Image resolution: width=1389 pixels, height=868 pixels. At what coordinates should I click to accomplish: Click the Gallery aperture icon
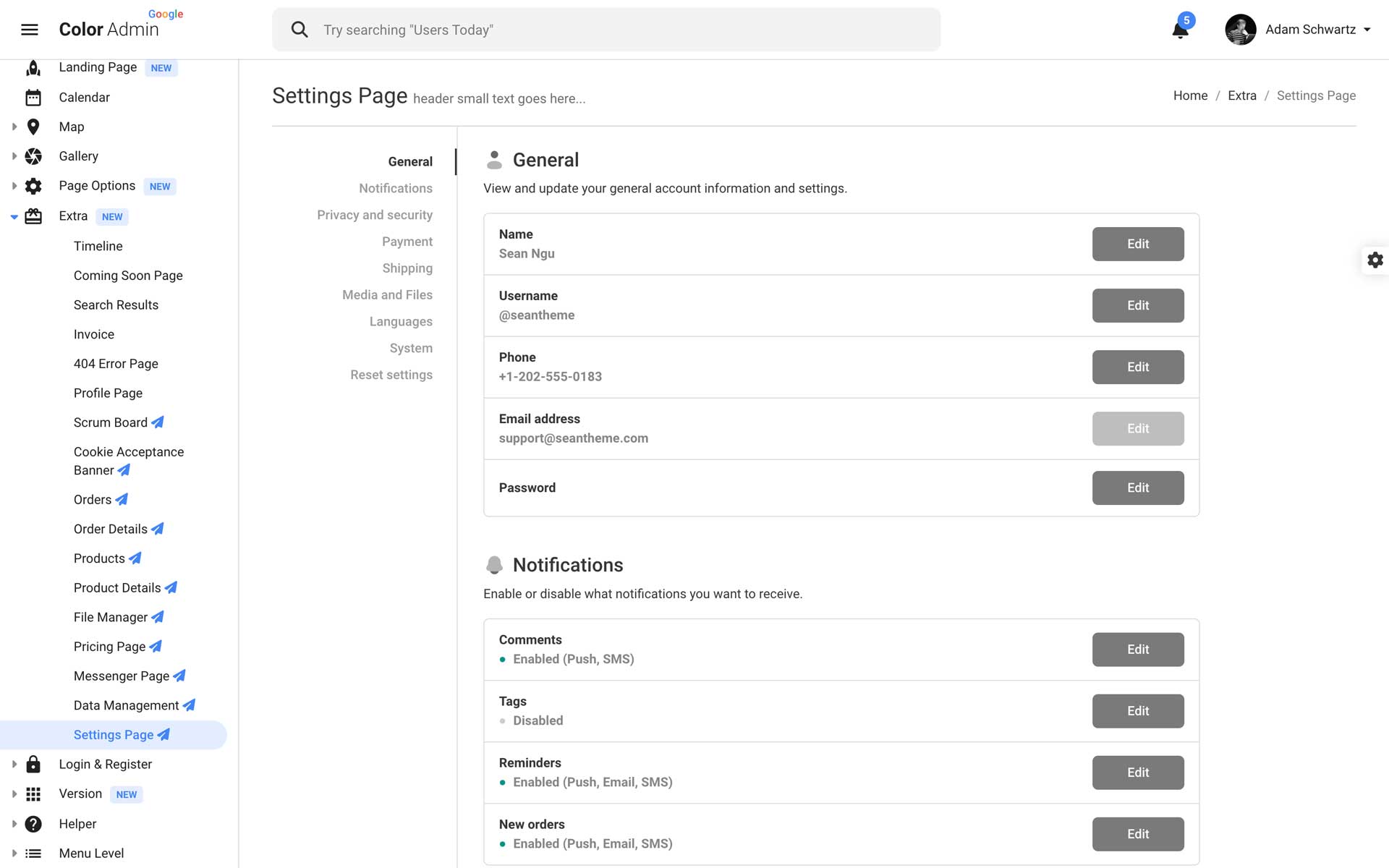(33, 156)
